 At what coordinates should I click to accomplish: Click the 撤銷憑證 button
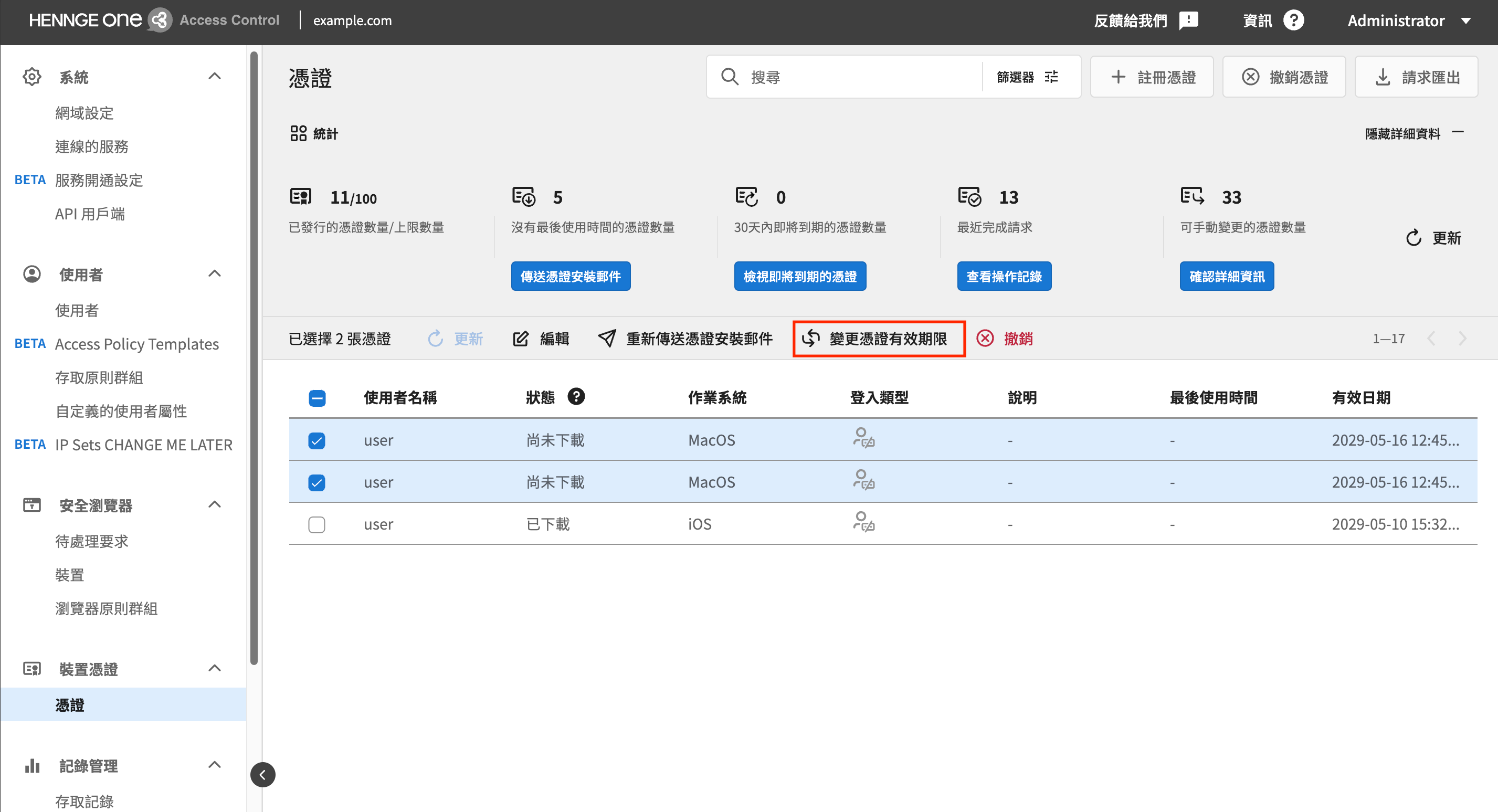point(1284,77)
